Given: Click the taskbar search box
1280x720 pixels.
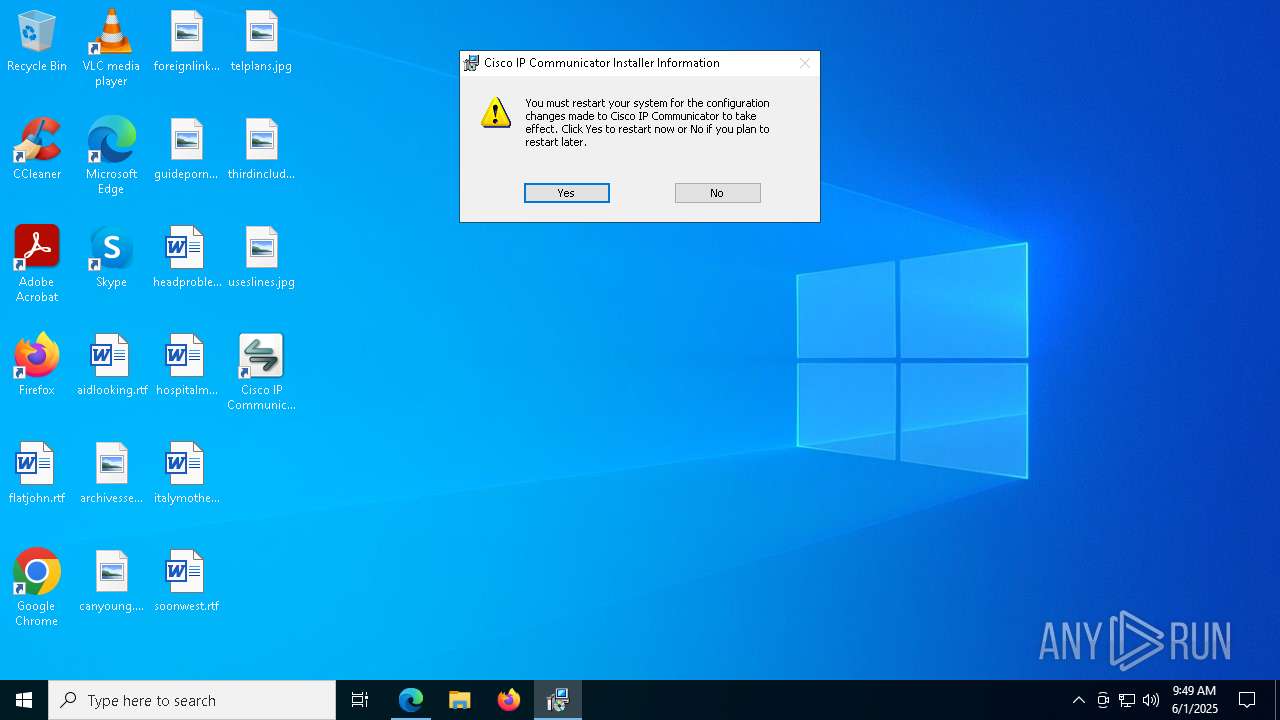Looking at the screenshot, I should (192, 700).
